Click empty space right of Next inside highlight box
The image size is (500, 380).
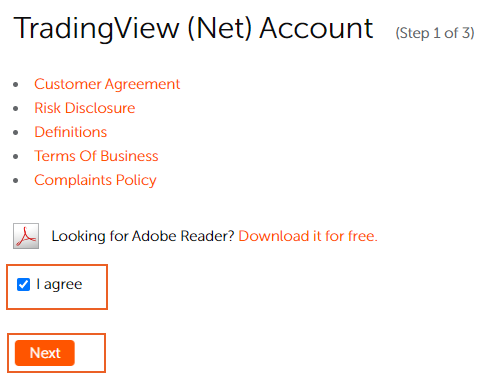(x=89, y=353)
